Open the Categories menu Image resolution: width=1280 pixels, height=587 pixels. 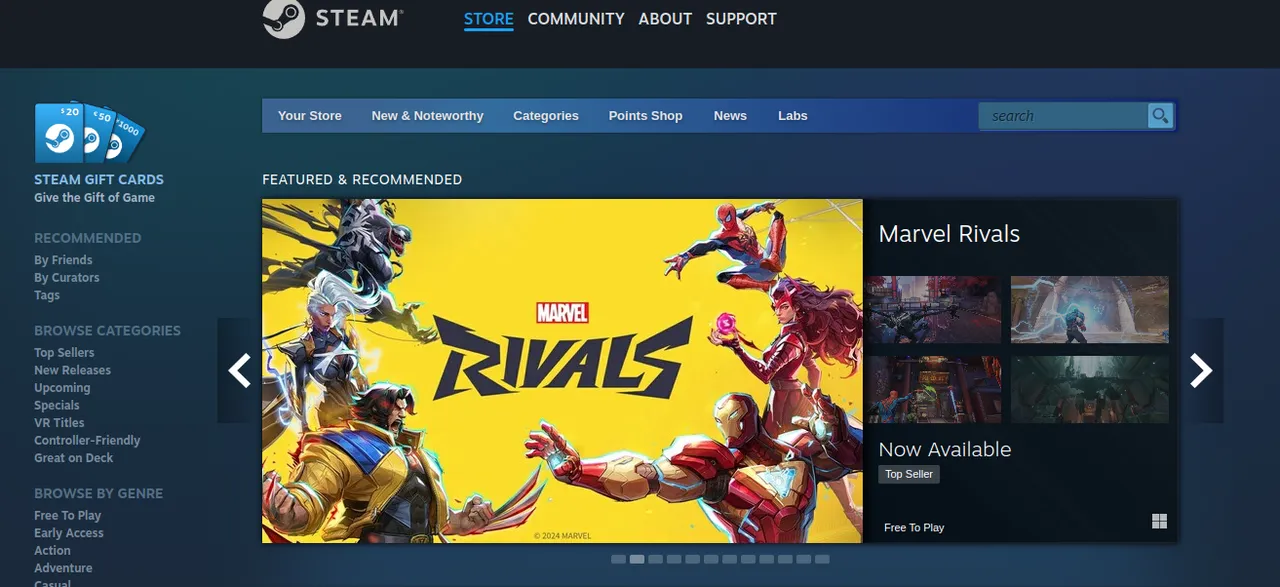tap(546, 116)
